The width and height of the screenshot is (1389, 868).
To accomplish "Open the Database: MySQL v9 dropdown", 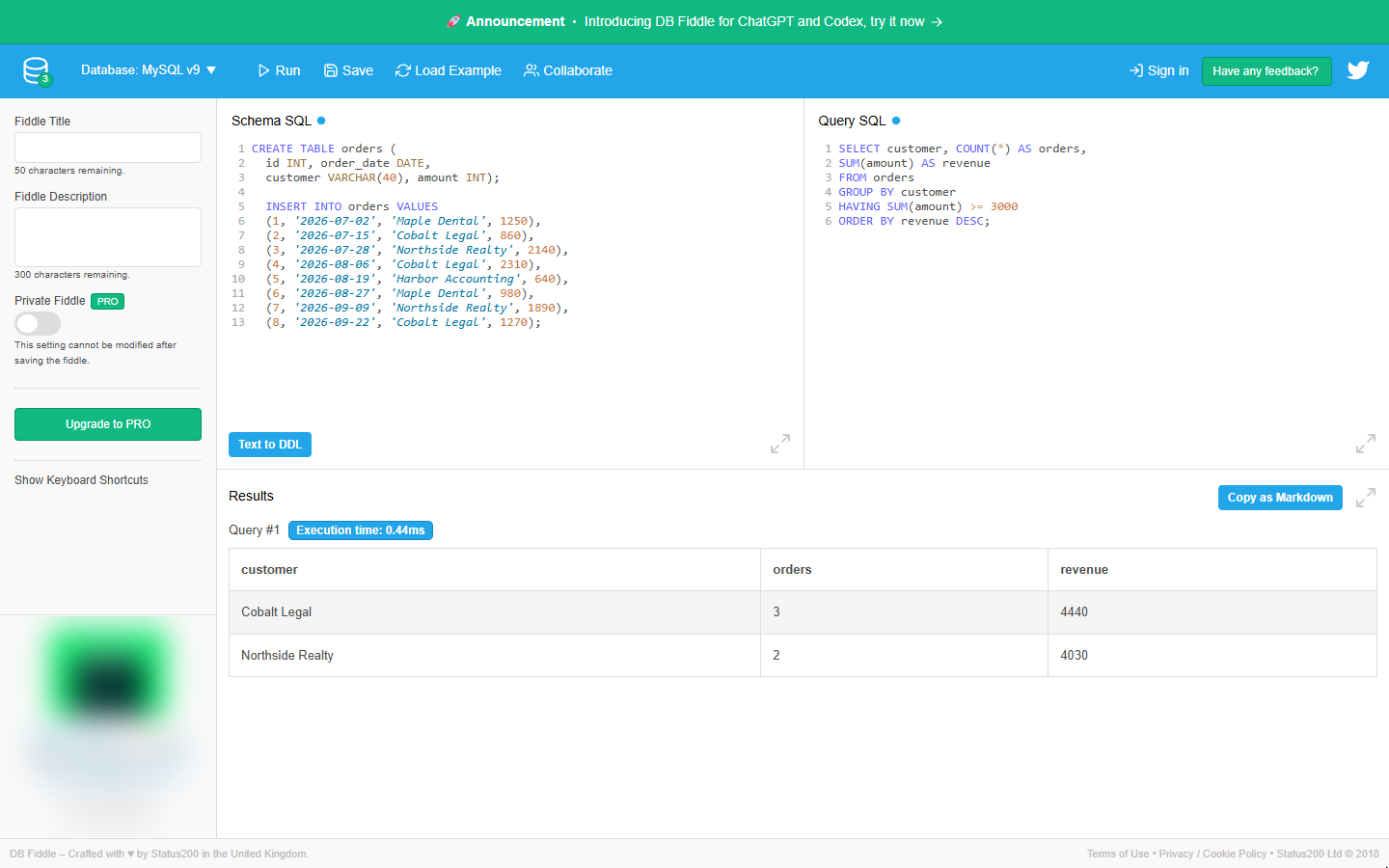I will [x=148, y=71].
